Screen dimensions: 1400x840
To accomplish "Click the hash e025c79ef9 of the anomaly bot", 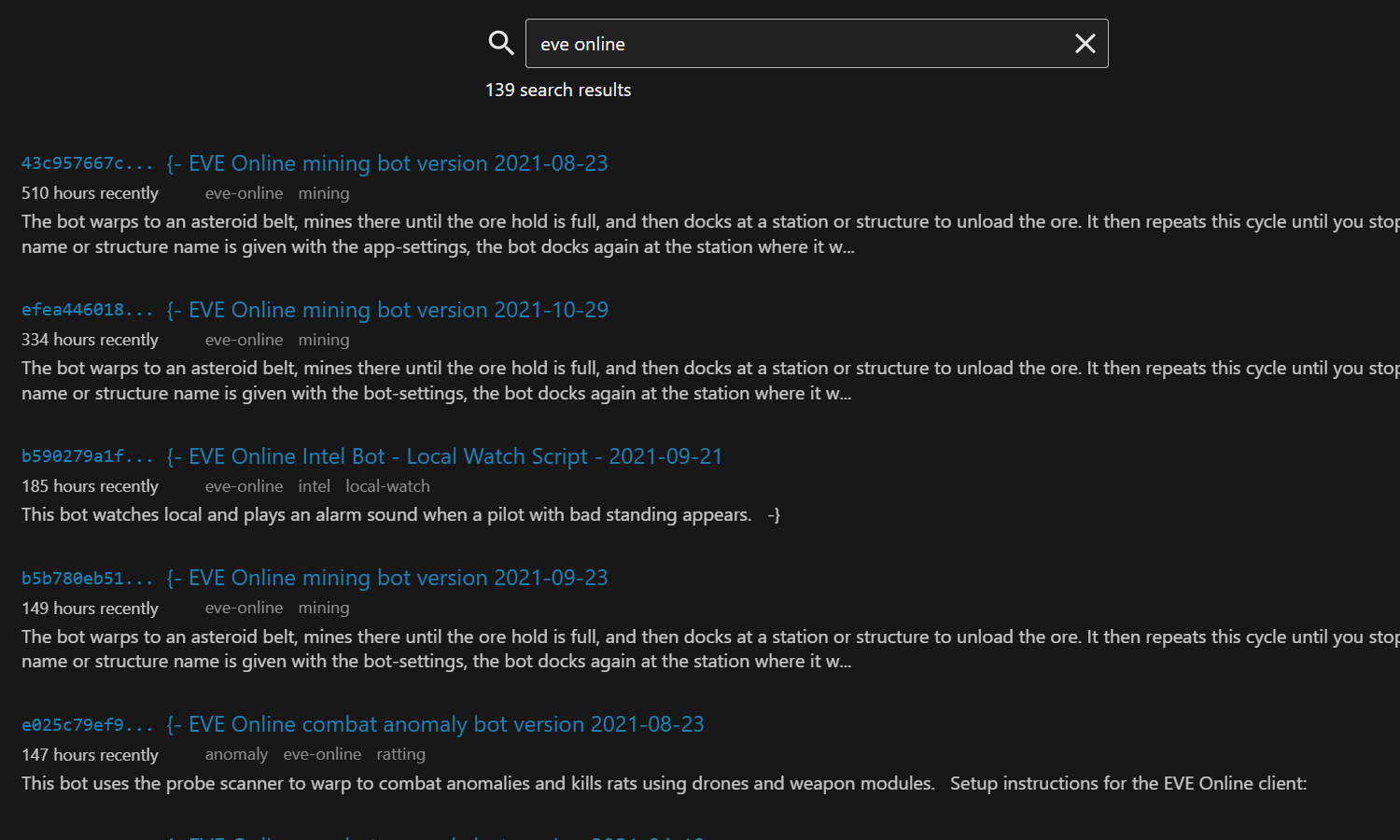I will pyautogui.click(x=87, y=723).
